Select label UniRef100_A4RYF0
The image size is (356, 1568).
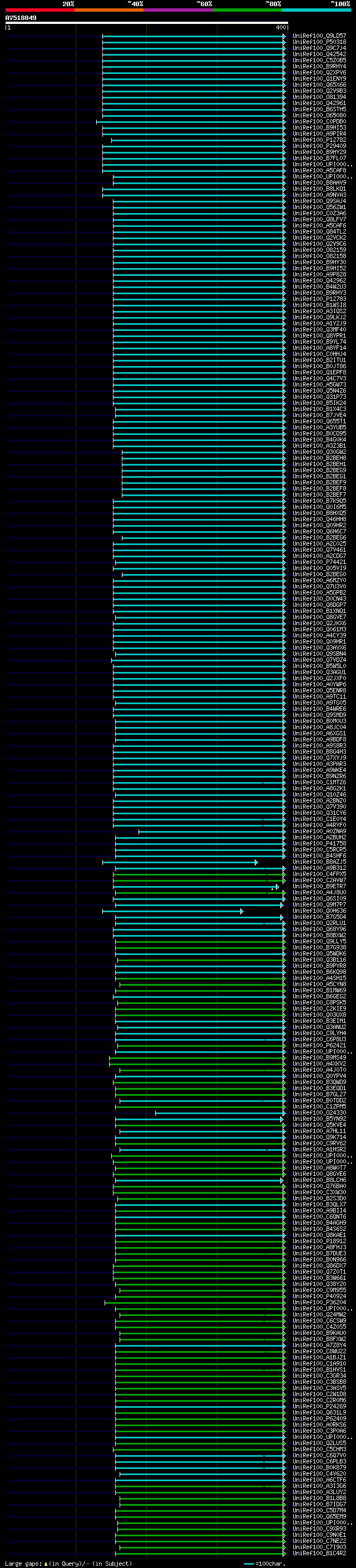[x=319, y=825]
